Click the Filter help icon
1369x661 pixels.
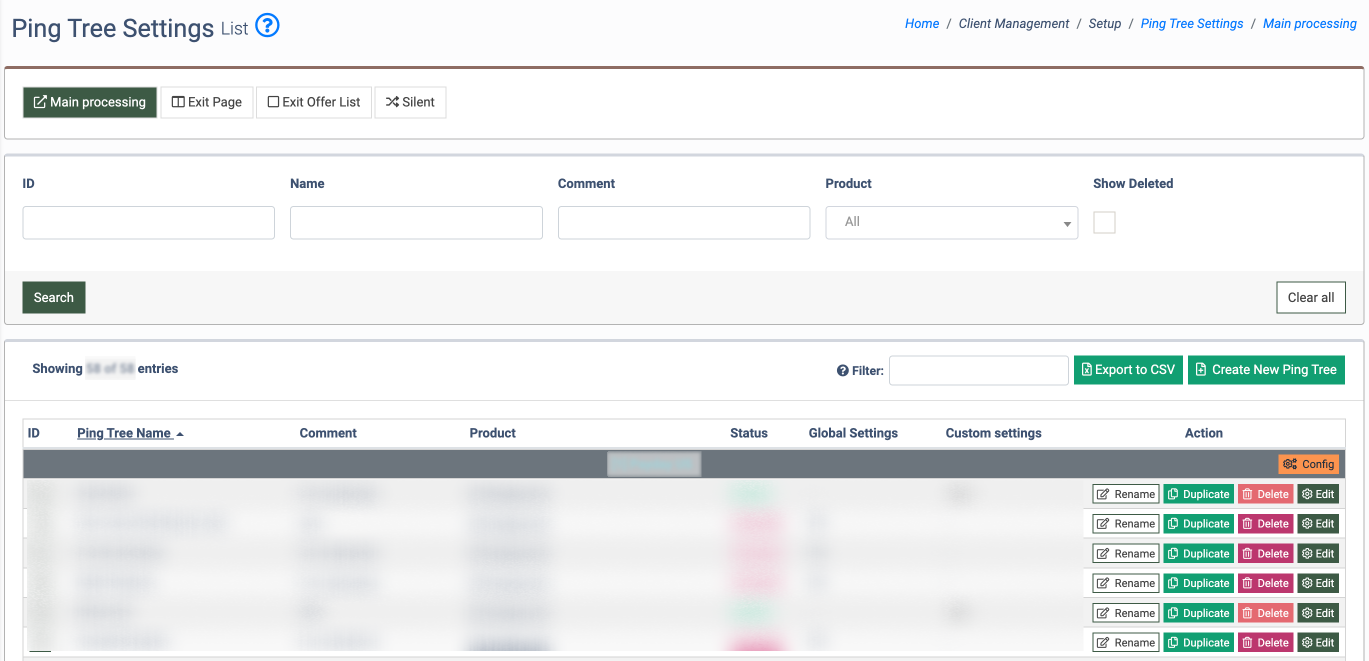(x=842, y=371)
